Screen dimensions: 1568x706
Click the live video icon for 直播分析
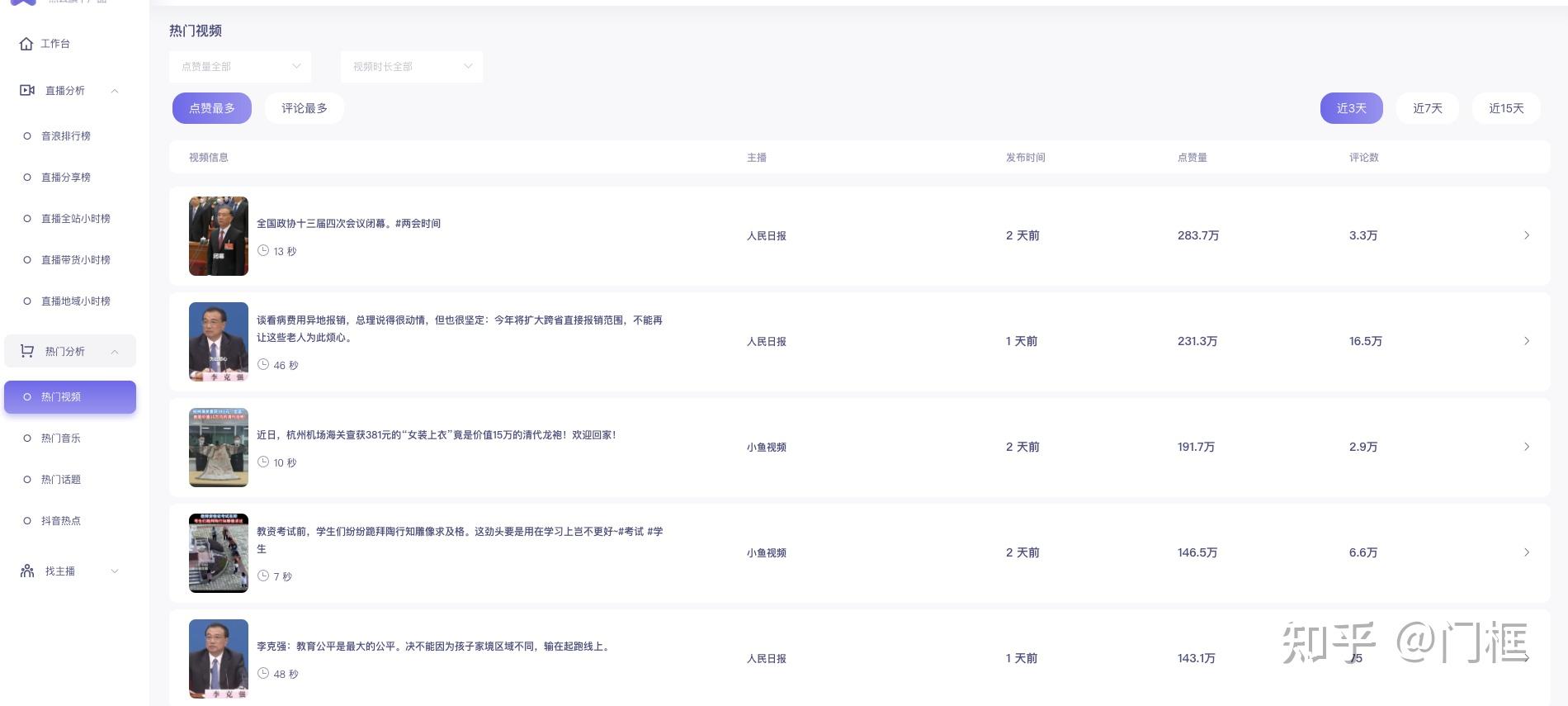(x=27, y=90)
